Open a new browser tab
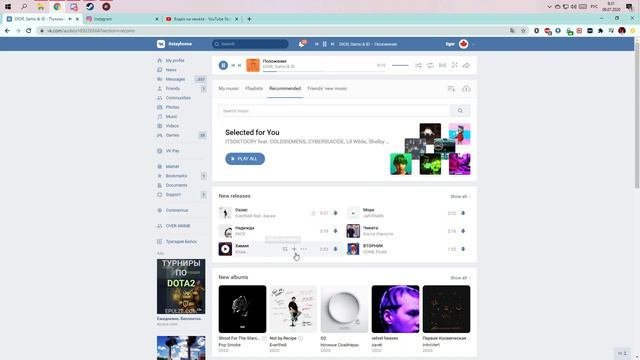The width and height of the screenshot is (640, 360). click(x=249, y=19)
